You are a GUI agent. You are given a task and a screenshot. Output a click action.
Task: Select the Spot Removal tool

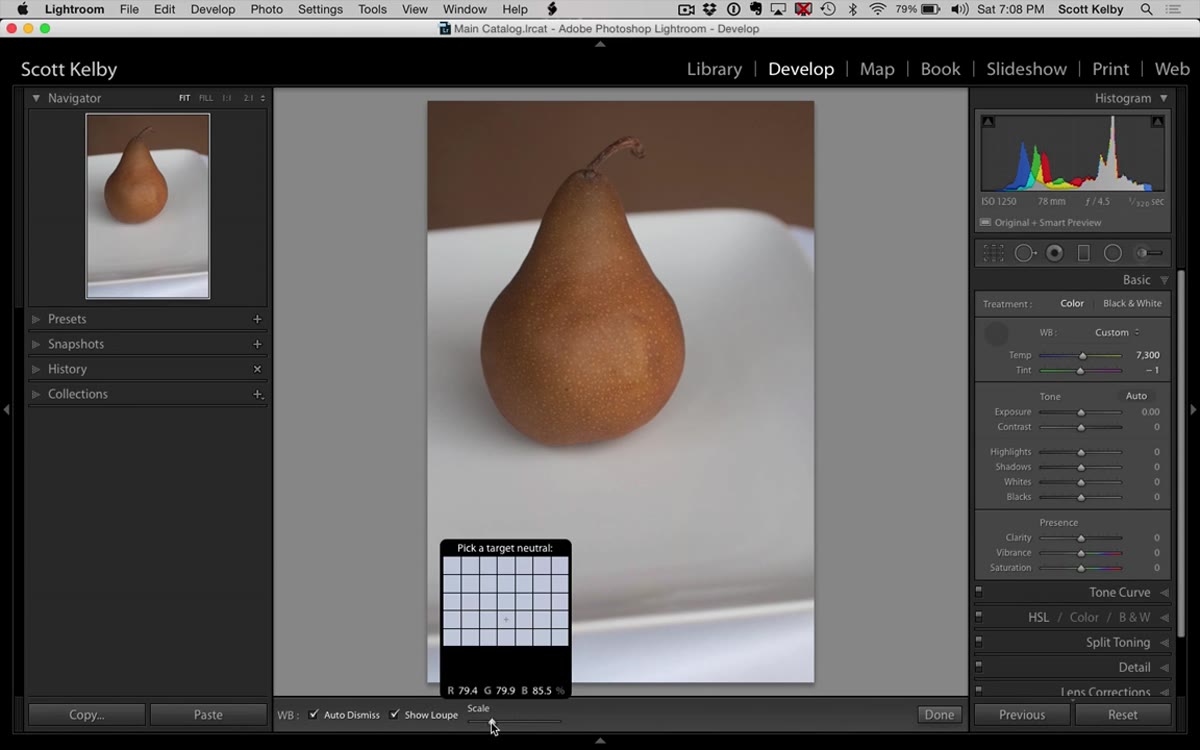pyautogui.click(x=1025, y=253)
